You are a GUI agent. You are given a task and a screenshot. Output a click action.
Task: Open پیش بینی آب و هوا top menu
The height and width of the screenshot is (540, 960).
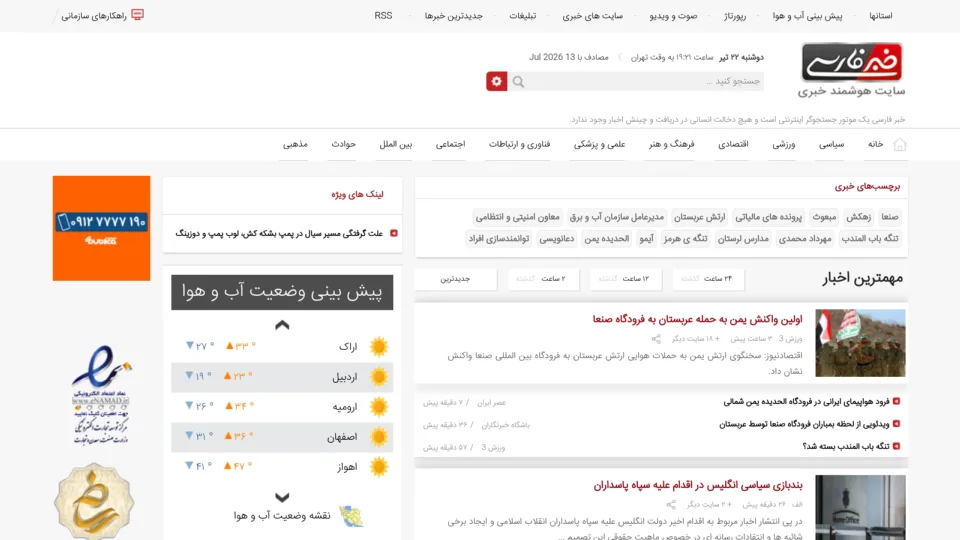[807, 16]
